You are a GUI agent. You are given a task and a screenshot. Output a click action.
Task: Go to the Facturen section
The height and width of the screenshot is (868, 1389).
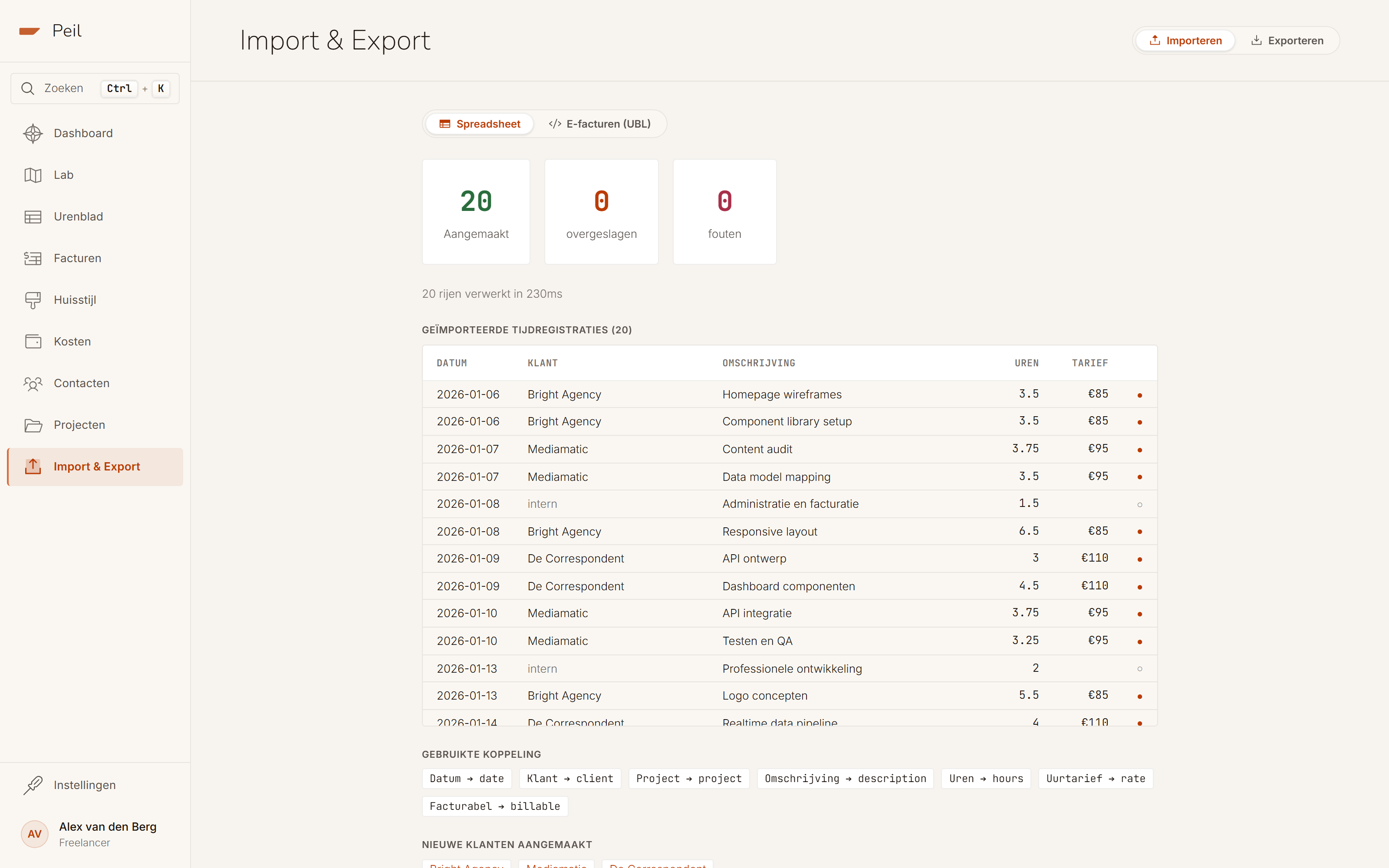tap(95, 258)
